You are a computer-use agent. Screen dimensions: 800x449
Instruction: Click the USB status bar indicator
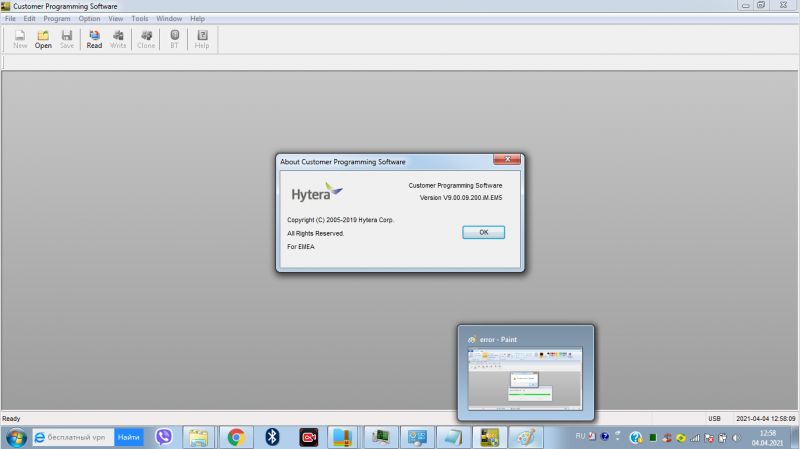tap(714, 418)
